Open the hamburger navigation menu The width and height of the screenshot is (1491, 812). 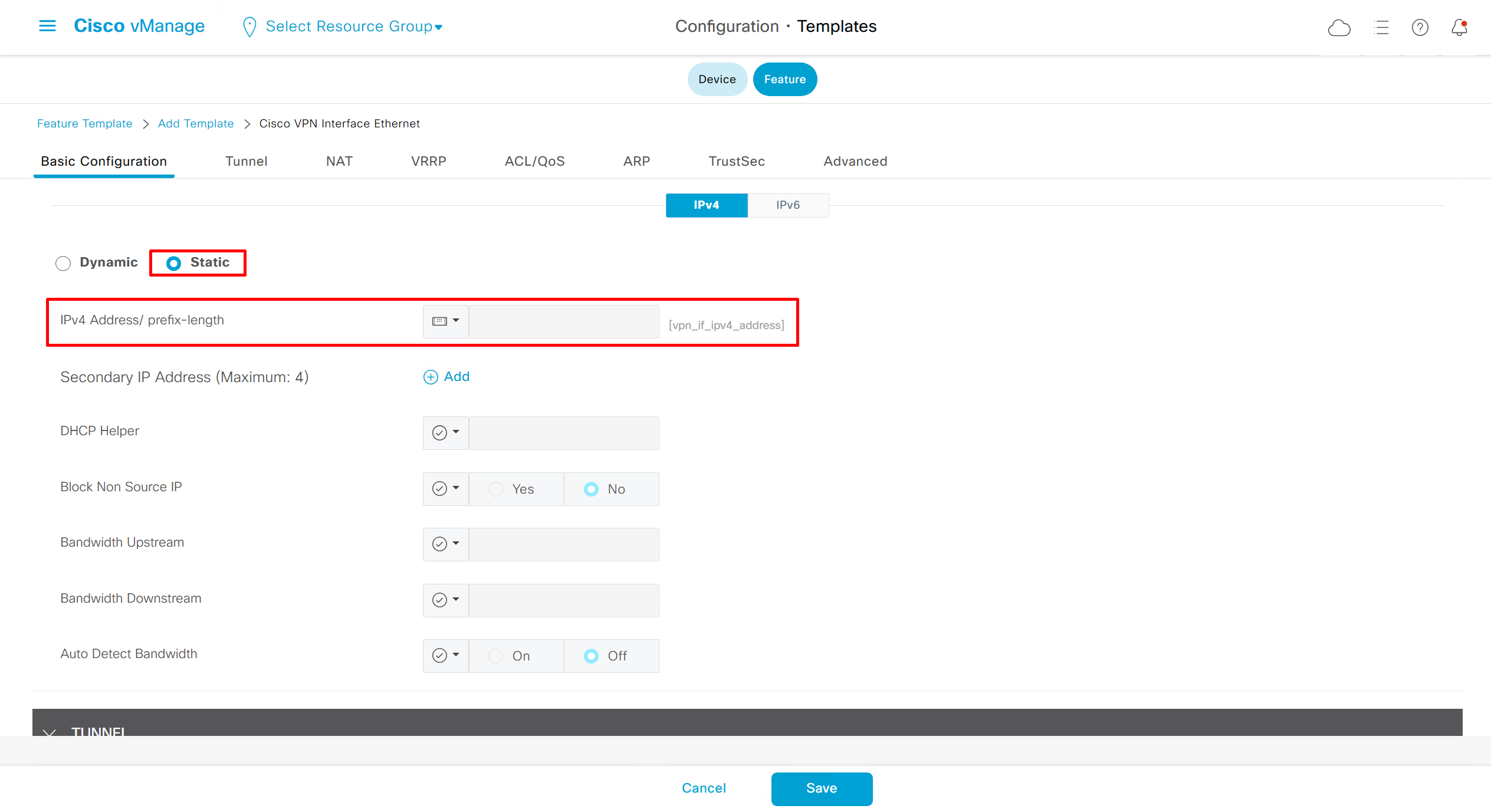(x=47, y=26)
